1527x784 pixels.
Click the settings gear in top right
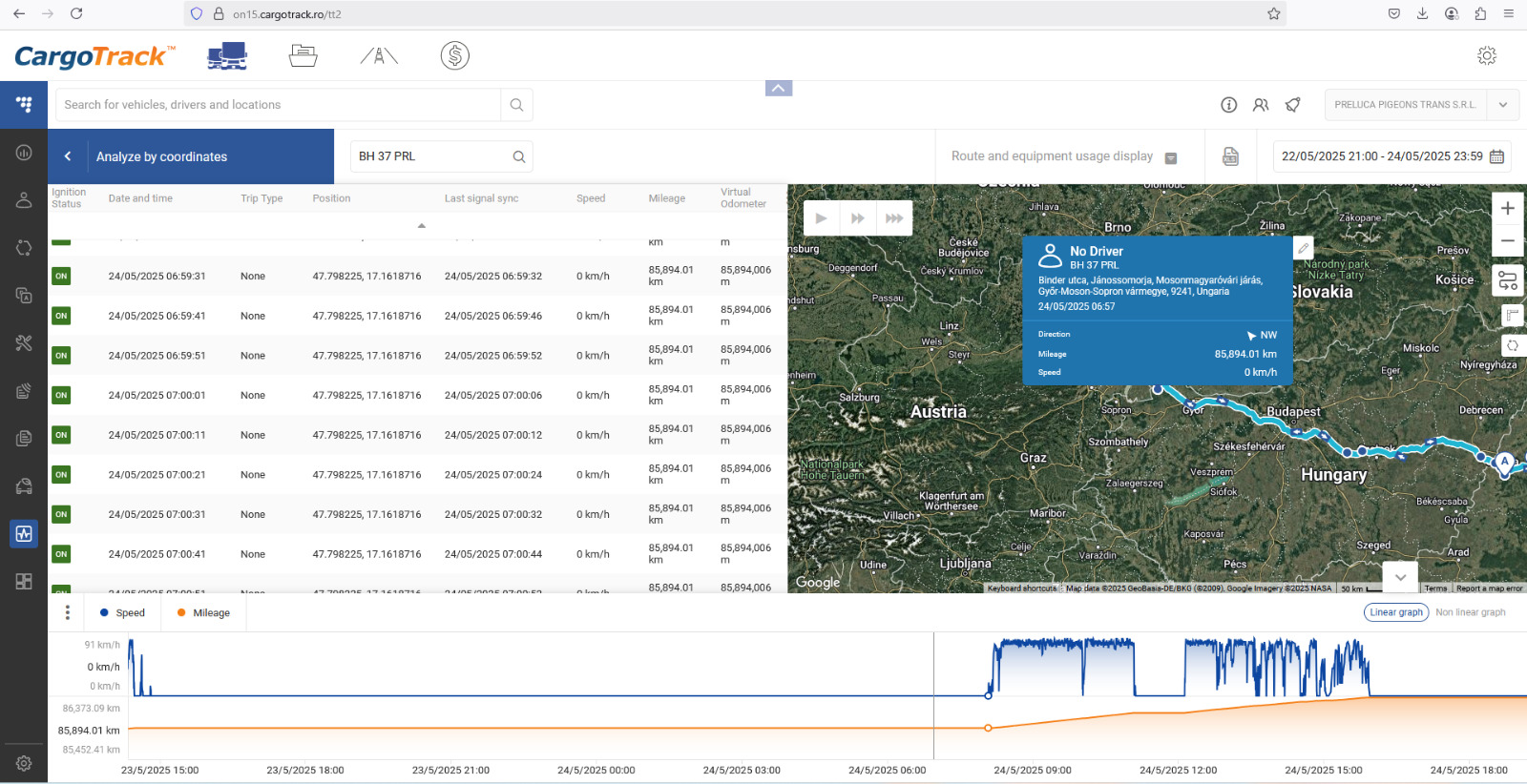[1486, 56]
